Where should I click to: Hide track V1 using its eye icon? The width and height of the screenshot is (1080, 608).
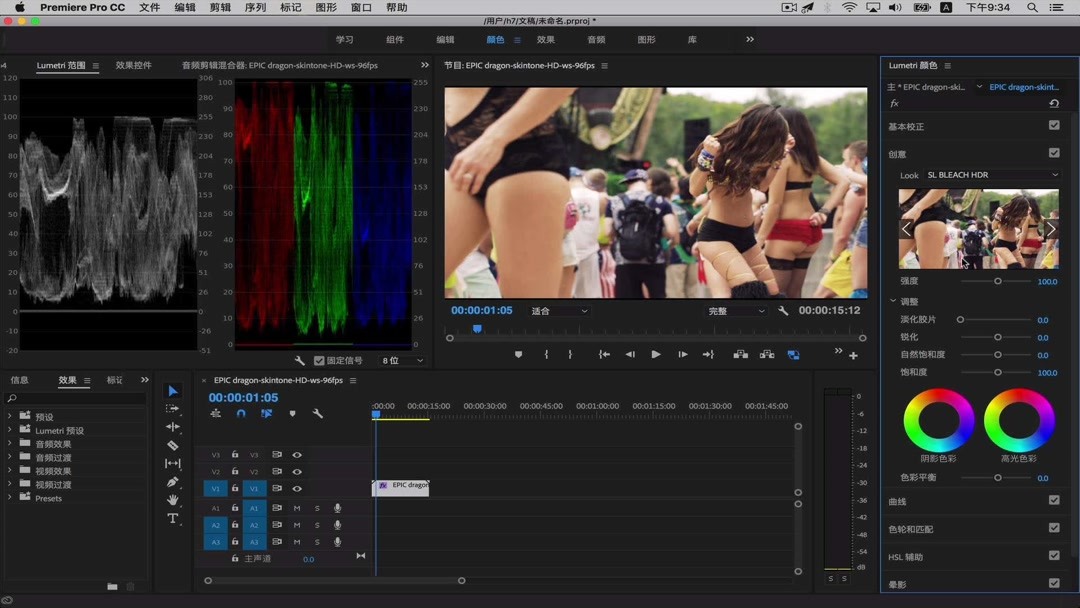click(296, 488)
